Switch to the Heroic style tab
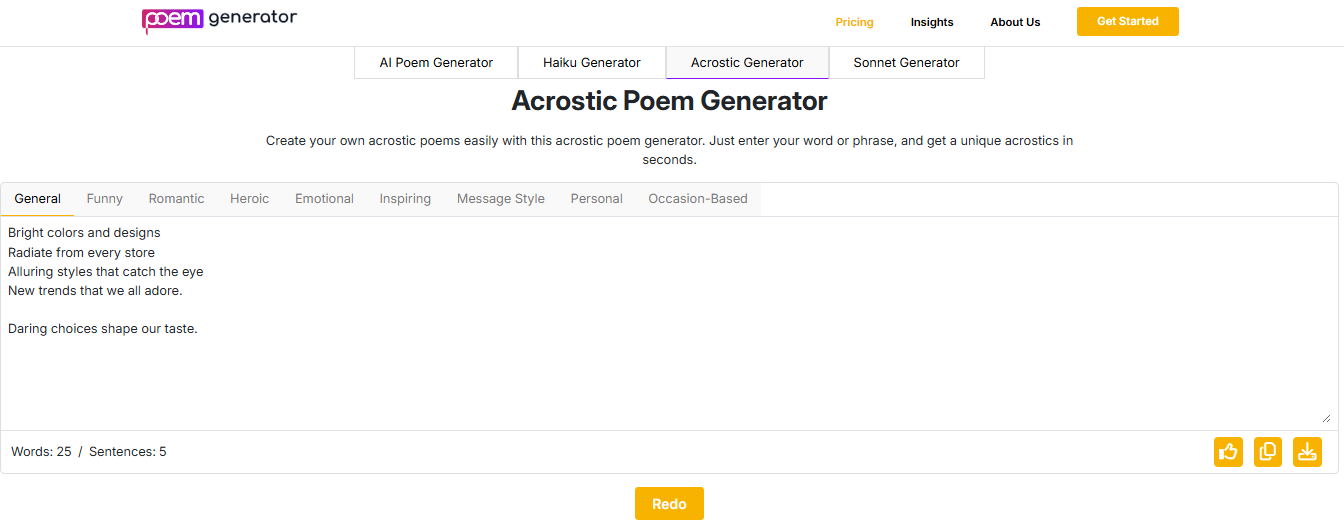The height and width of the screenshot is (527, 1344). [250, 199]
